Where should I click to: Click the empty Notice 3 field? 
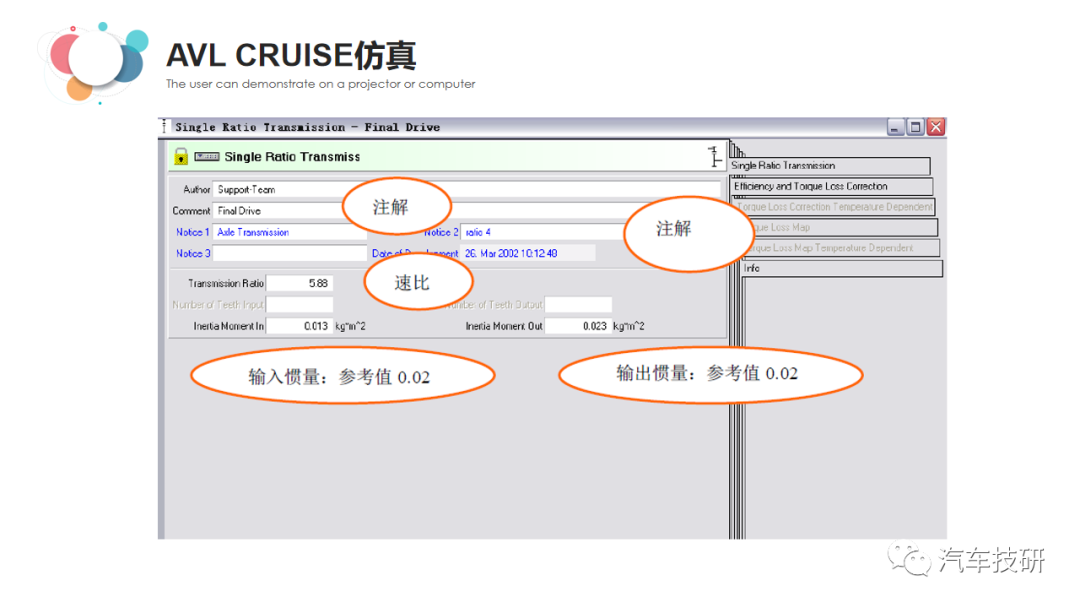(x=290, y=253)
